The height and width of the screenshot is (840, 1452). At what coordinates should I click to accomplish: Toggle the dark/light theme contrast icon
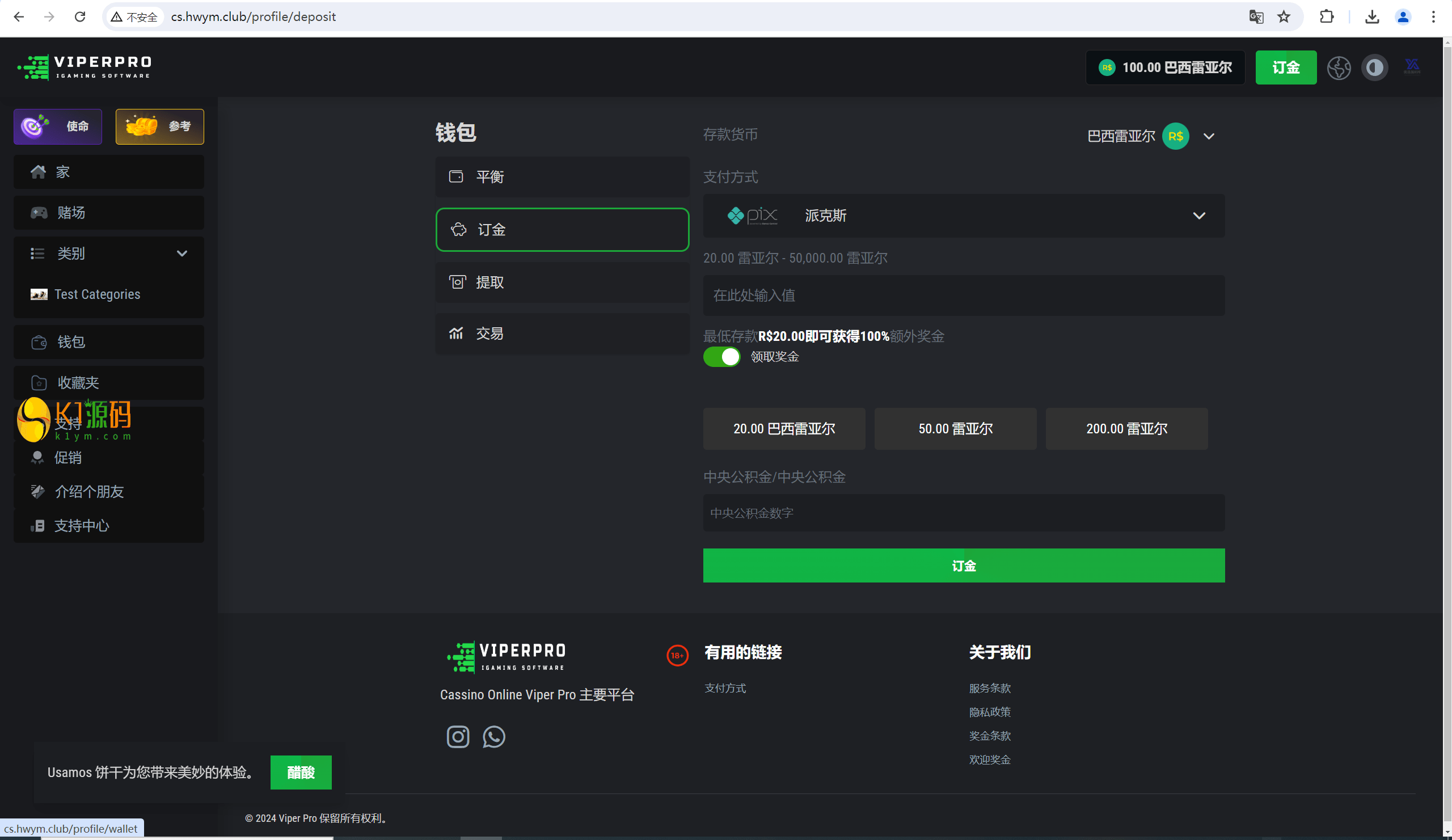coord(1374,67)
